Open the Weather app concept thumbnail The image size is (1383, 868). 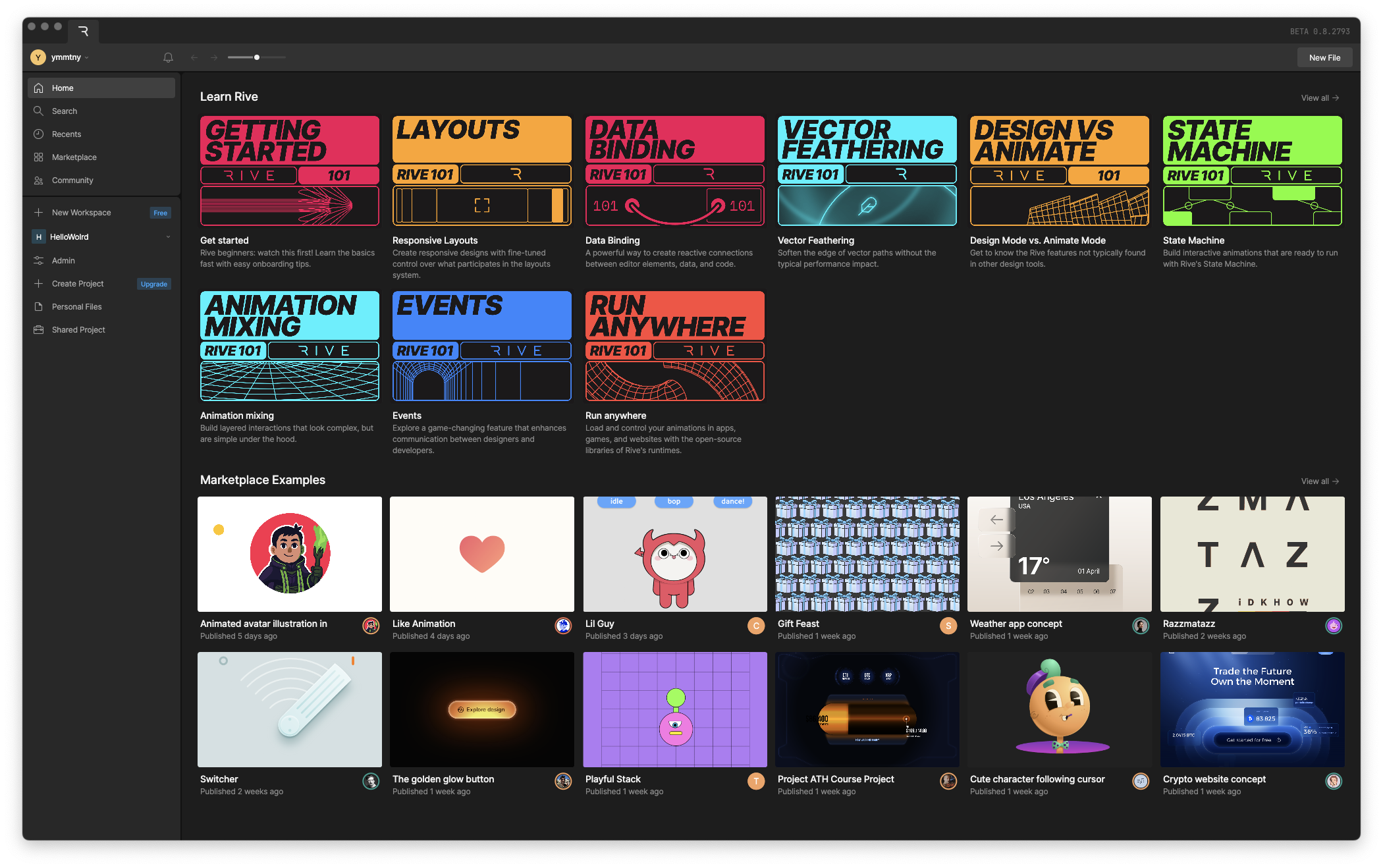(x=1060, y=554)
